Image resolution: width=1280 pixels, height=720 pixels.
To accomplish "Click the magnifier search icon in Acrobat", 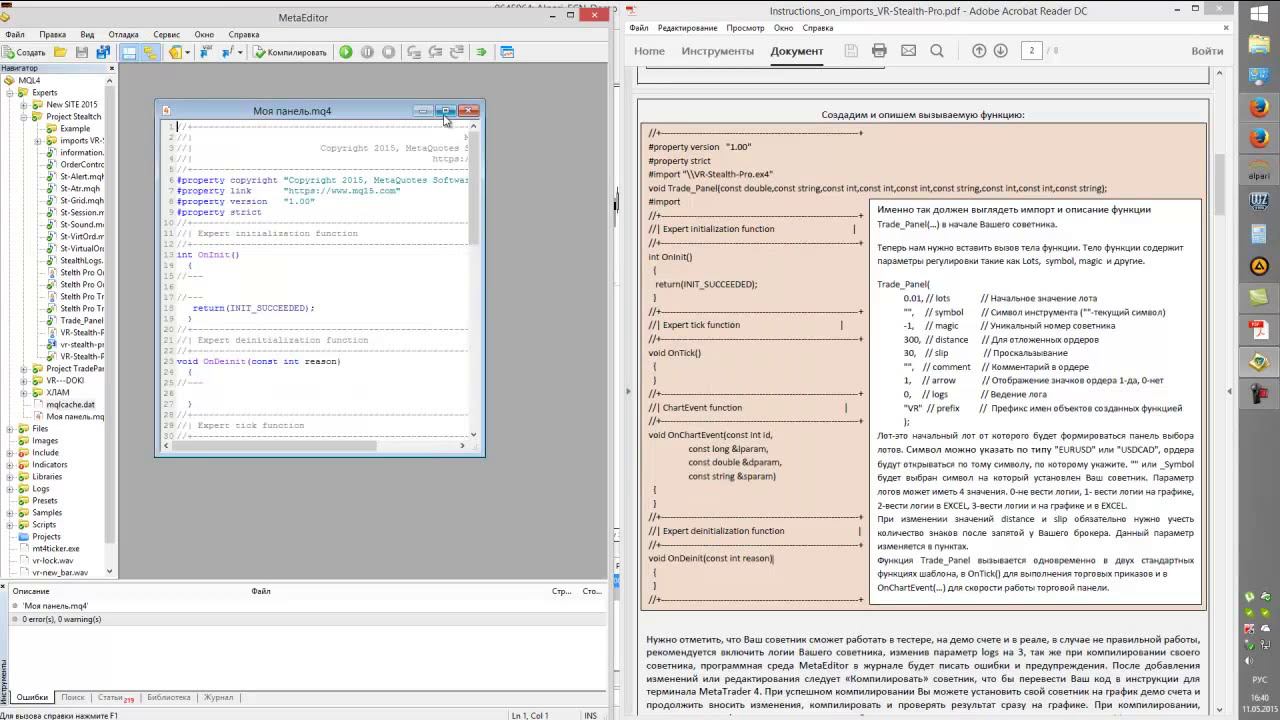I will [937, 51].
